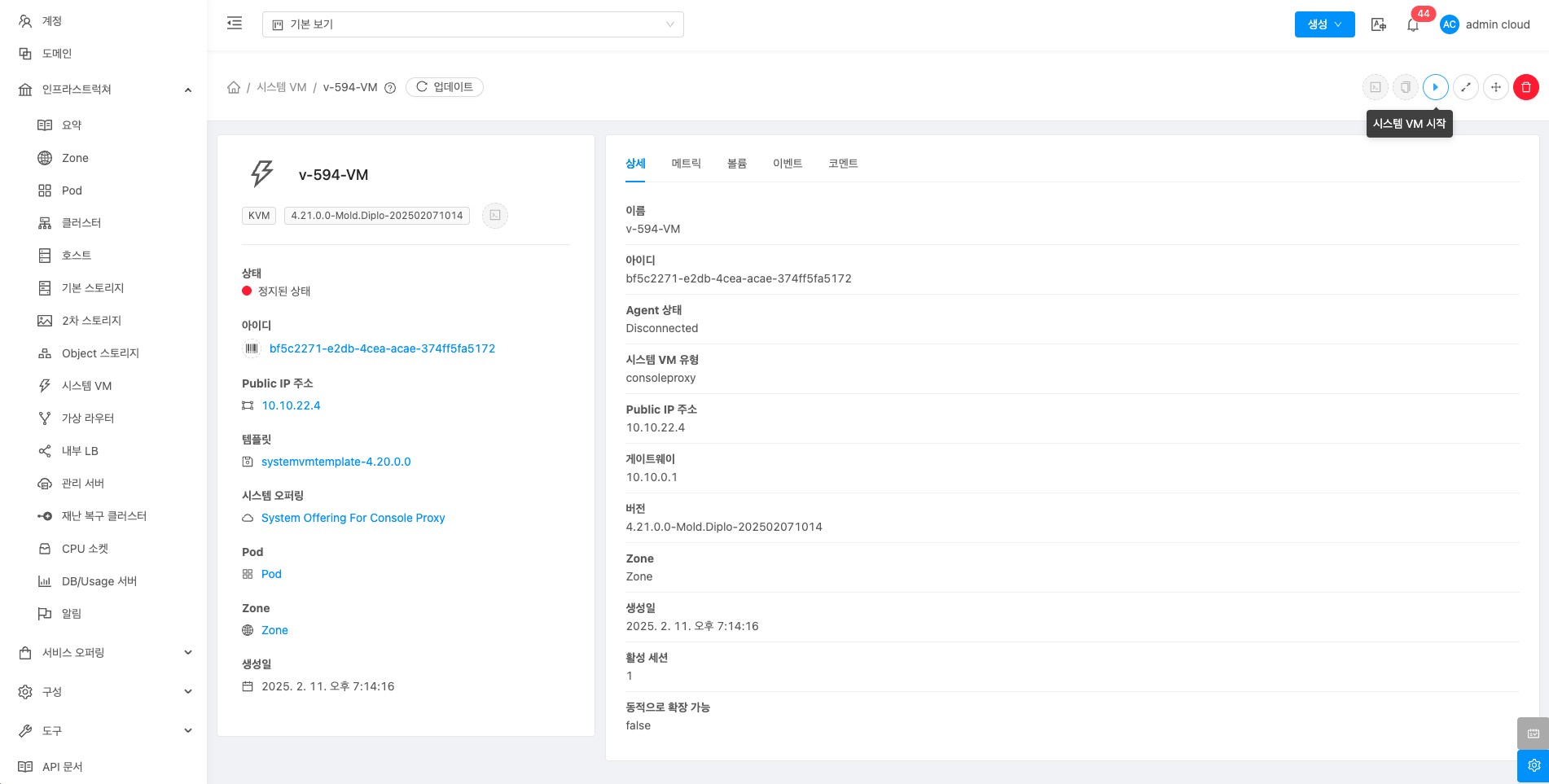Click the 업데이트 refresh button
1549x784 pixels.
coord(445,87)
